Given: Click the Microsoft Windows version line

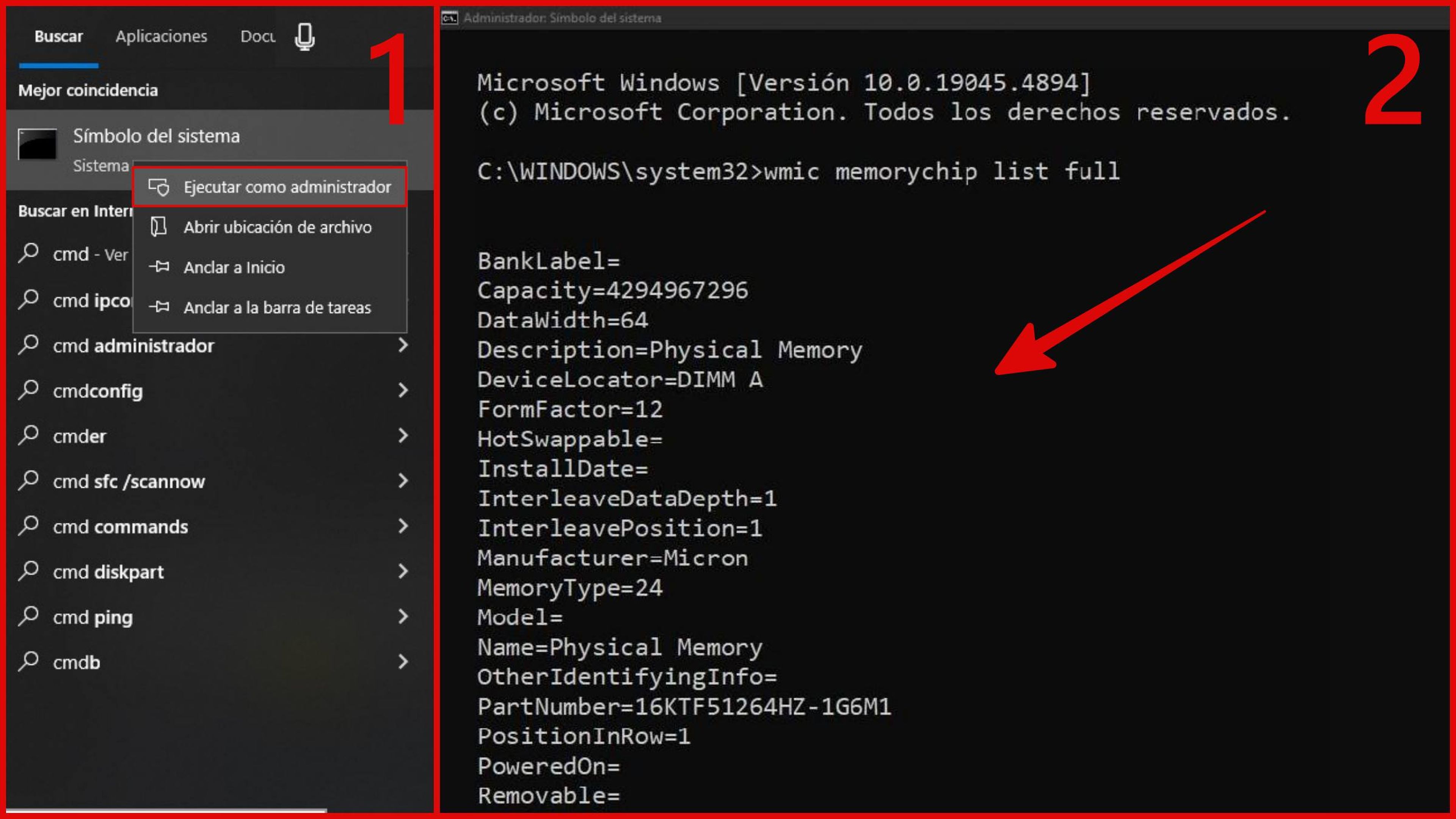Looking at the screenshot, I should [x=784, y=83].
